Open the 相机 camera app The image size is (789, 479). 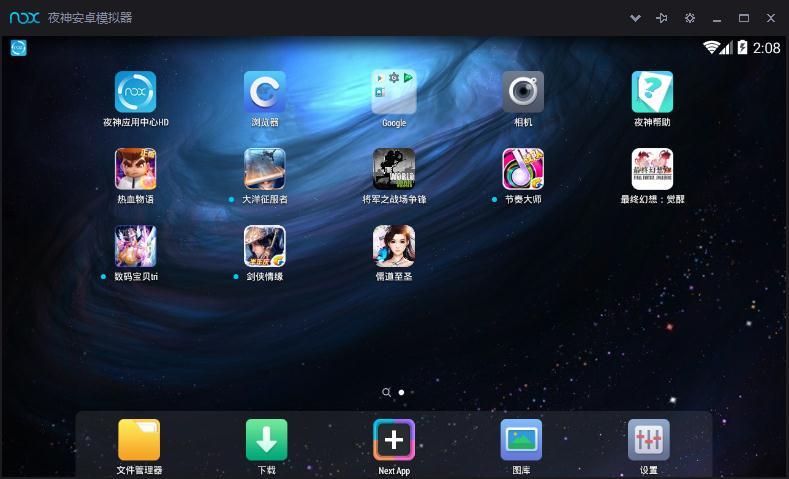523,92
